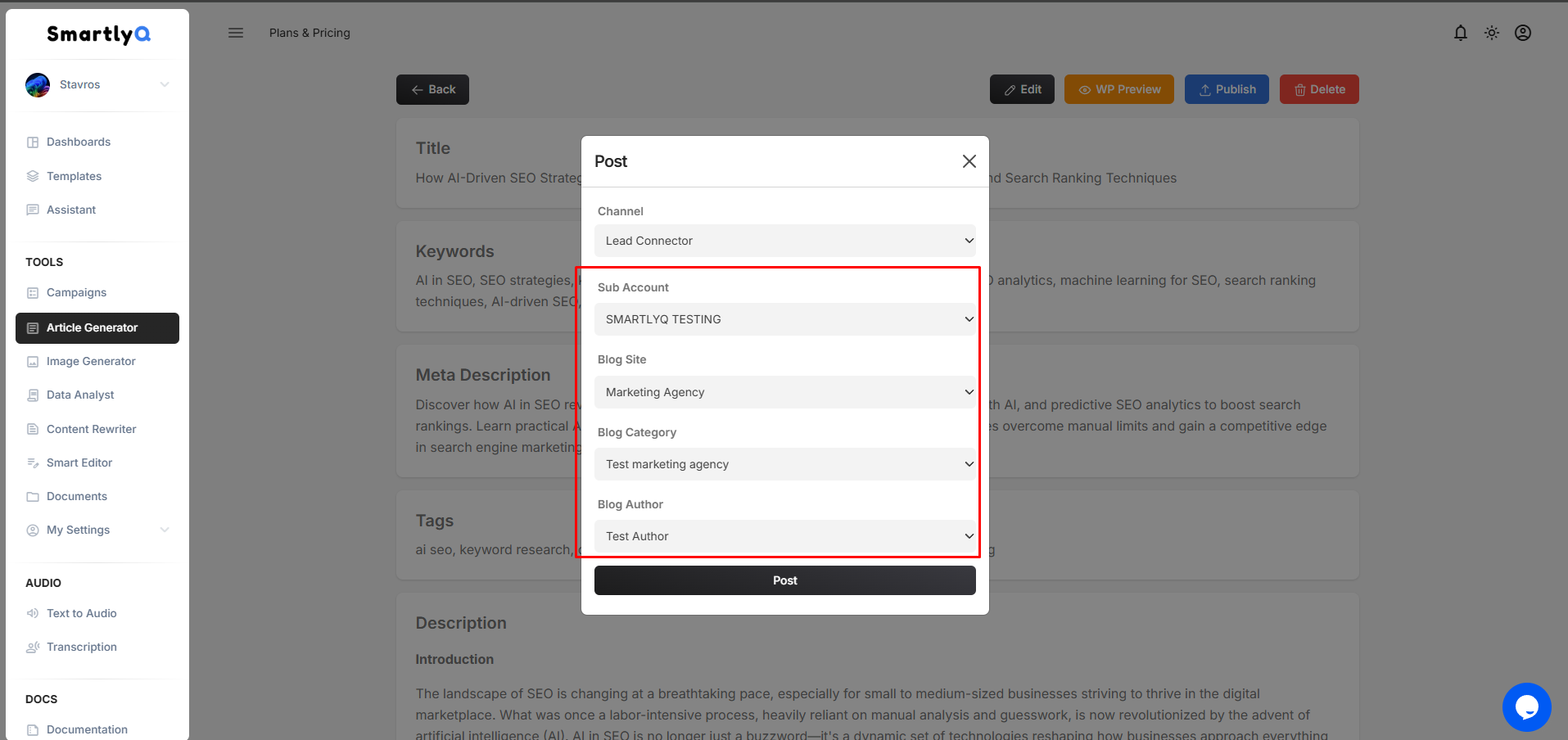Click the Templates layers icon
Image resolution: width=1568 pixels, height=740 pixels.
click(x=33, y=176)
